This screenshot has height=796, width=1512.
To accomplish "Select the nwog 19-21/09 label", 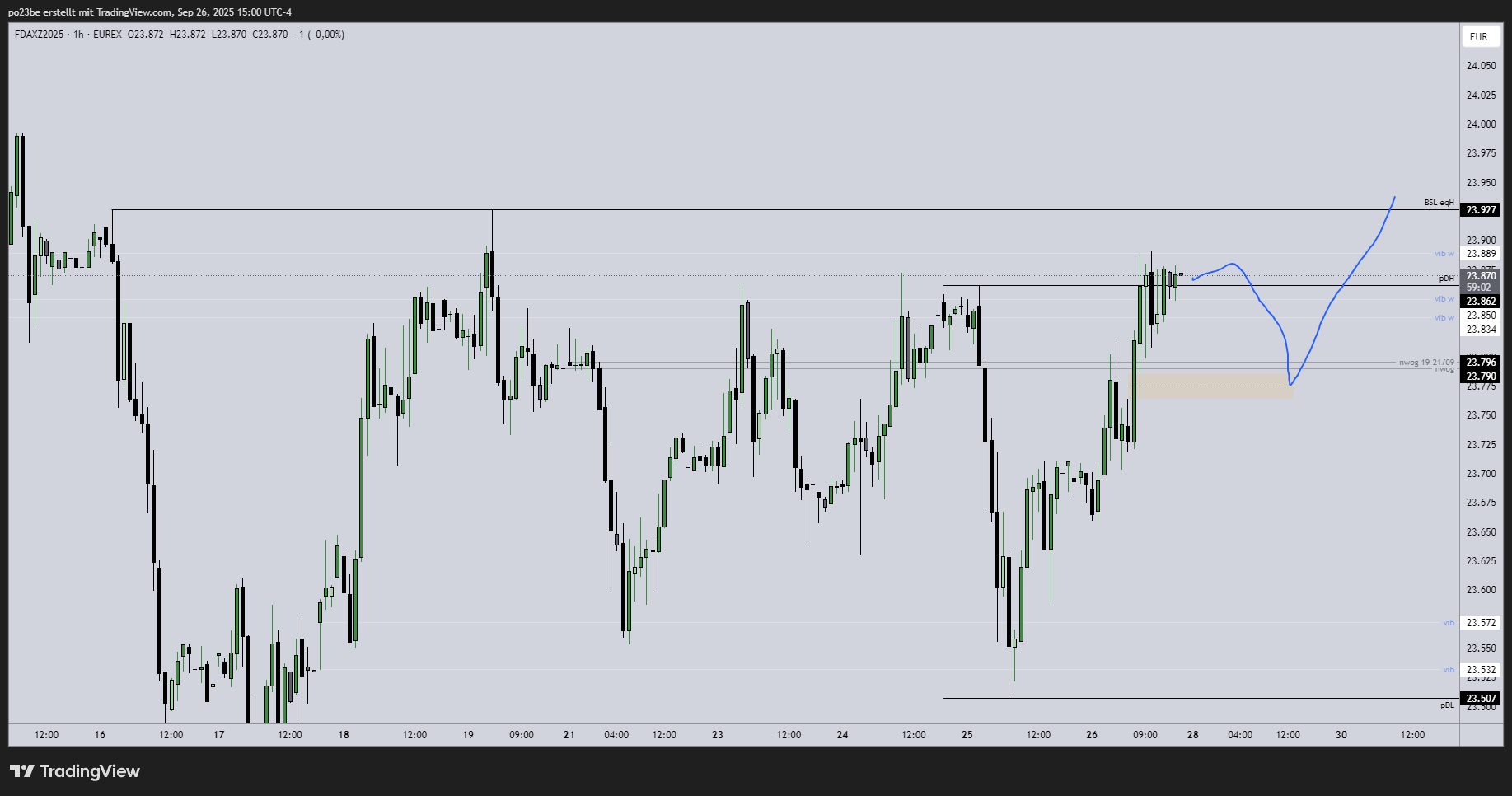I will tap(1426, 363).
